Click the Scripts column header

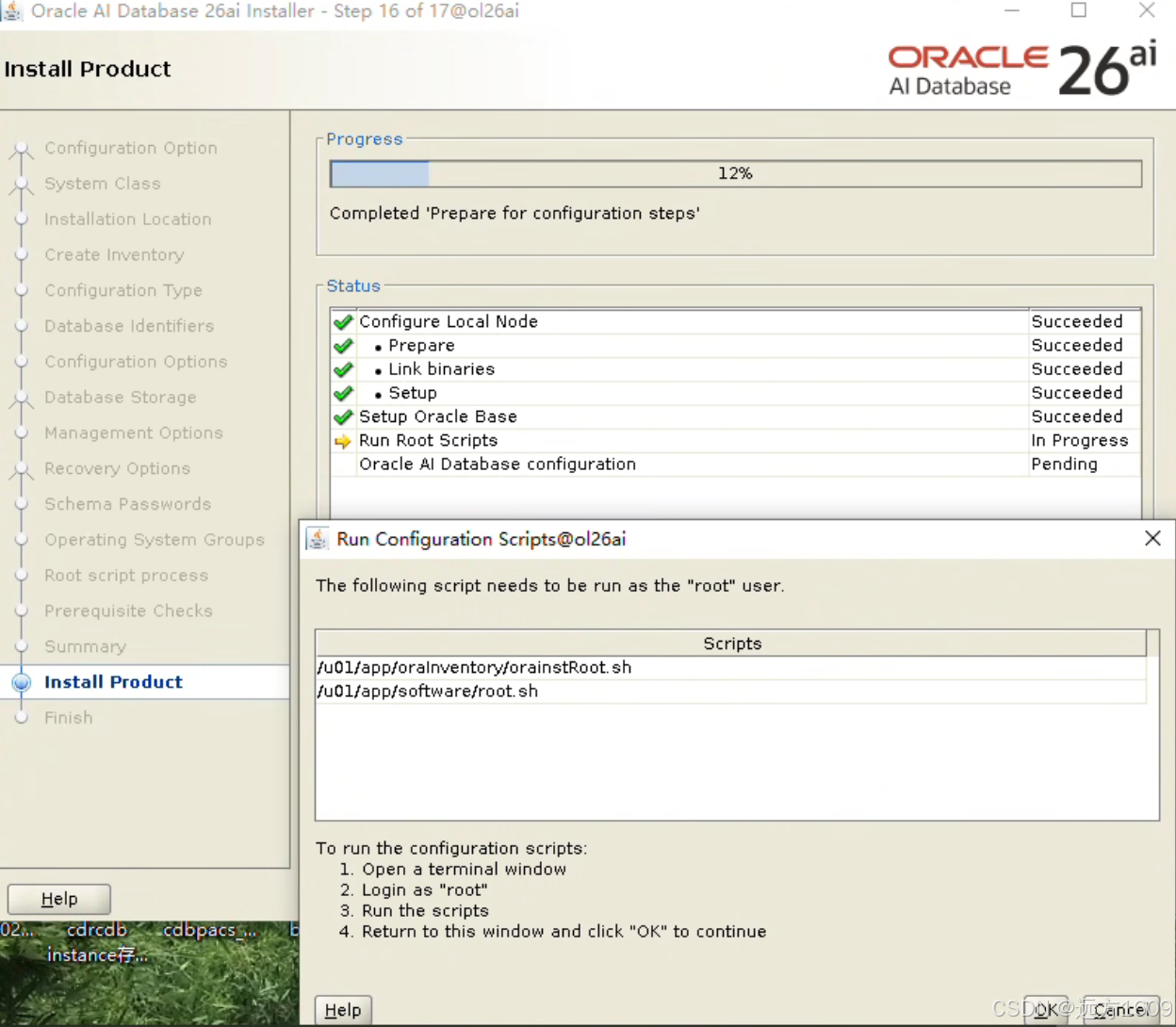(731, 644)
